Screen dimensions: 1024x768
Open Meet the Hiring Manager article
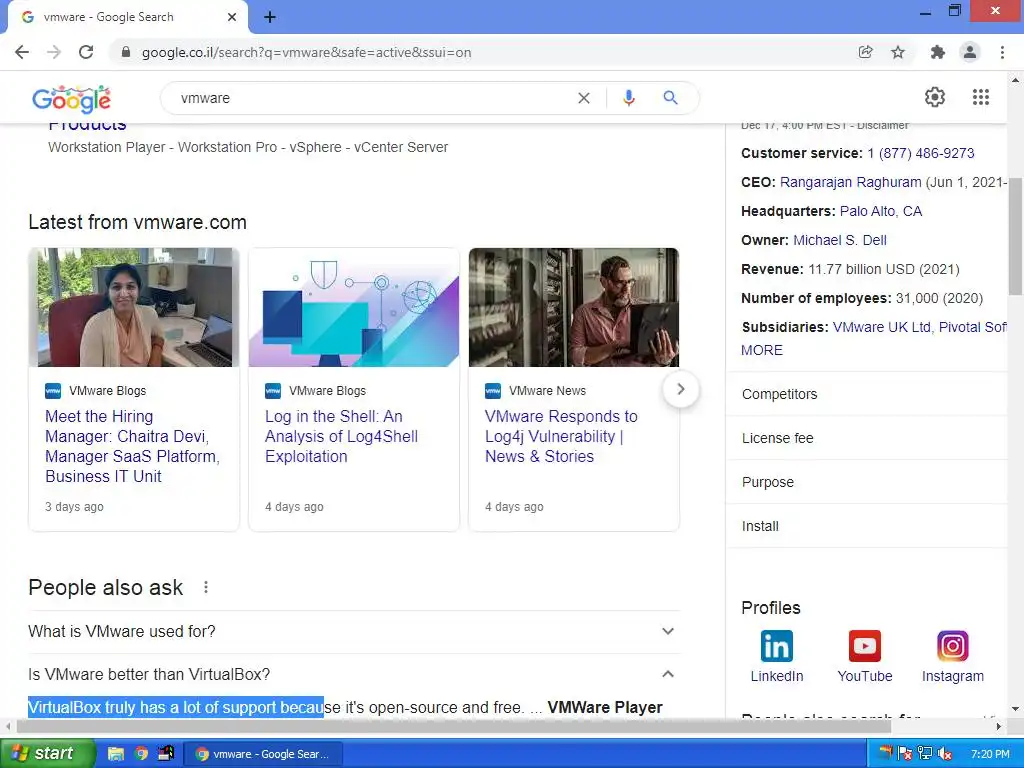pos(133,446)
